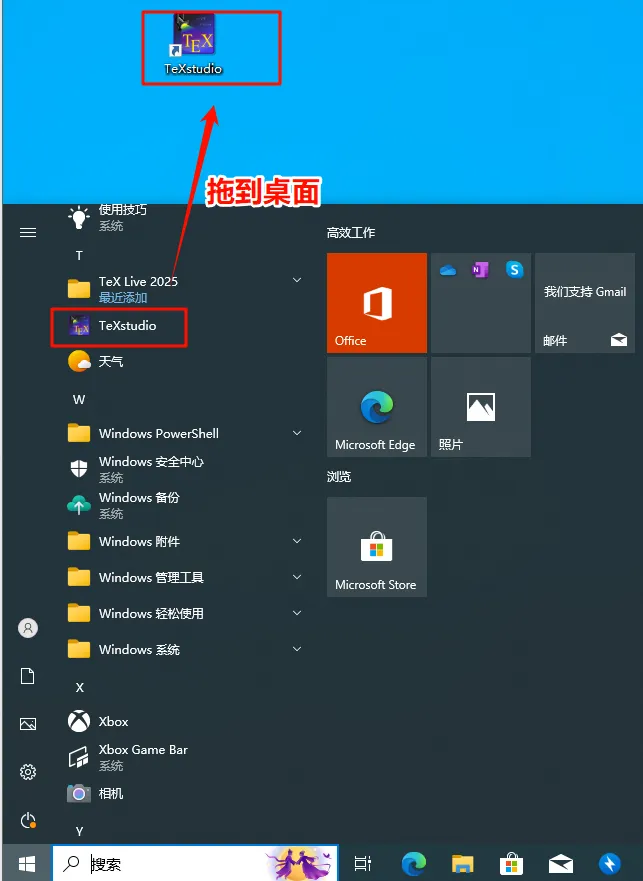Viewport: 643px width, 881px height.
Task: Open File Explorer from the taskbar
Action: point(463,864)
